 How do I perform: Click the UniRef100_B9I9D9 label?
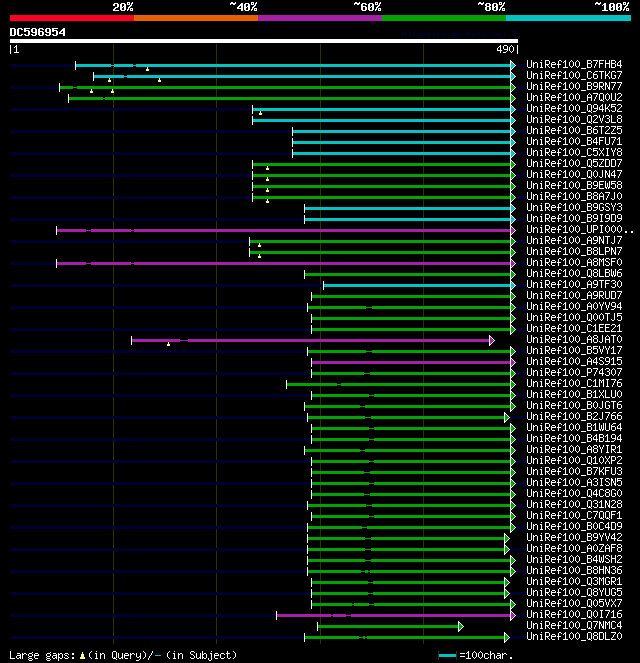pos(574,218)
